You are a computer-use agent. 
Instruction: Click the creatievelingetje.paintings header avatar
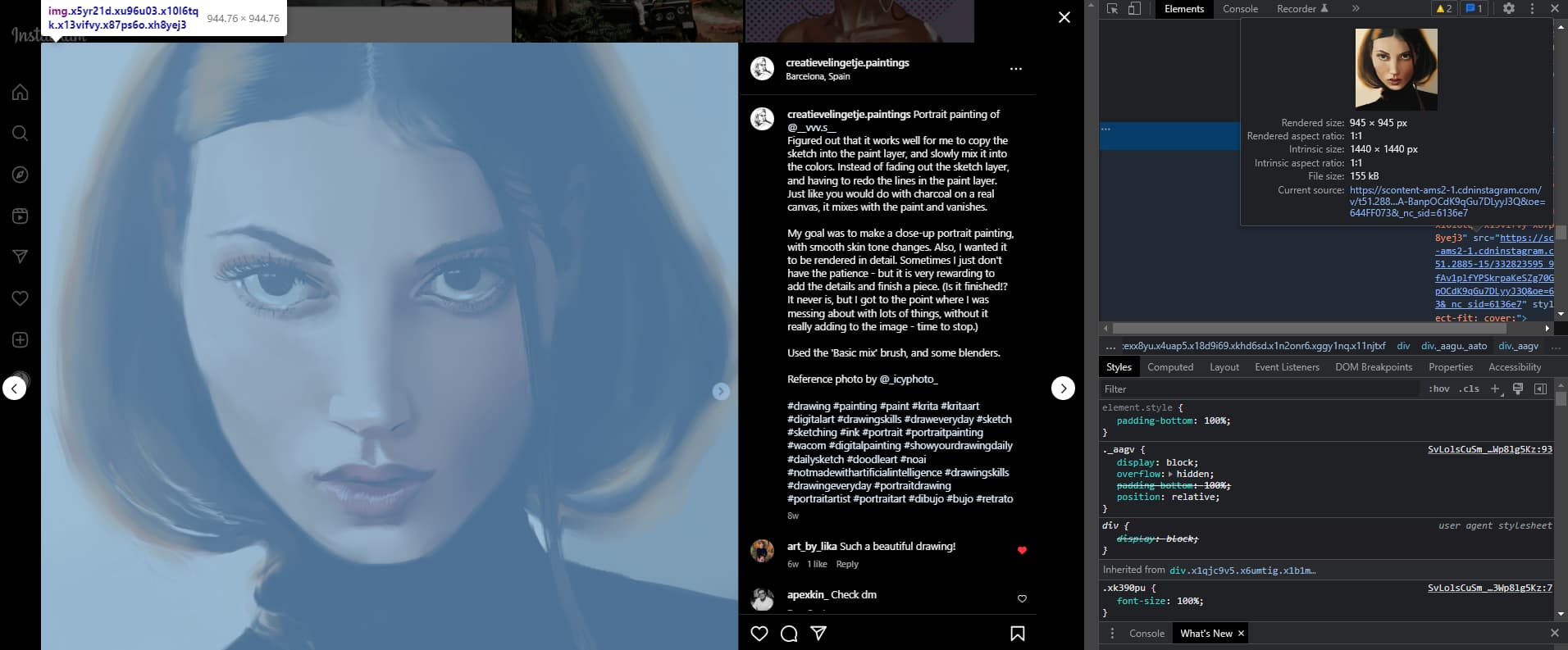point(762,69)
